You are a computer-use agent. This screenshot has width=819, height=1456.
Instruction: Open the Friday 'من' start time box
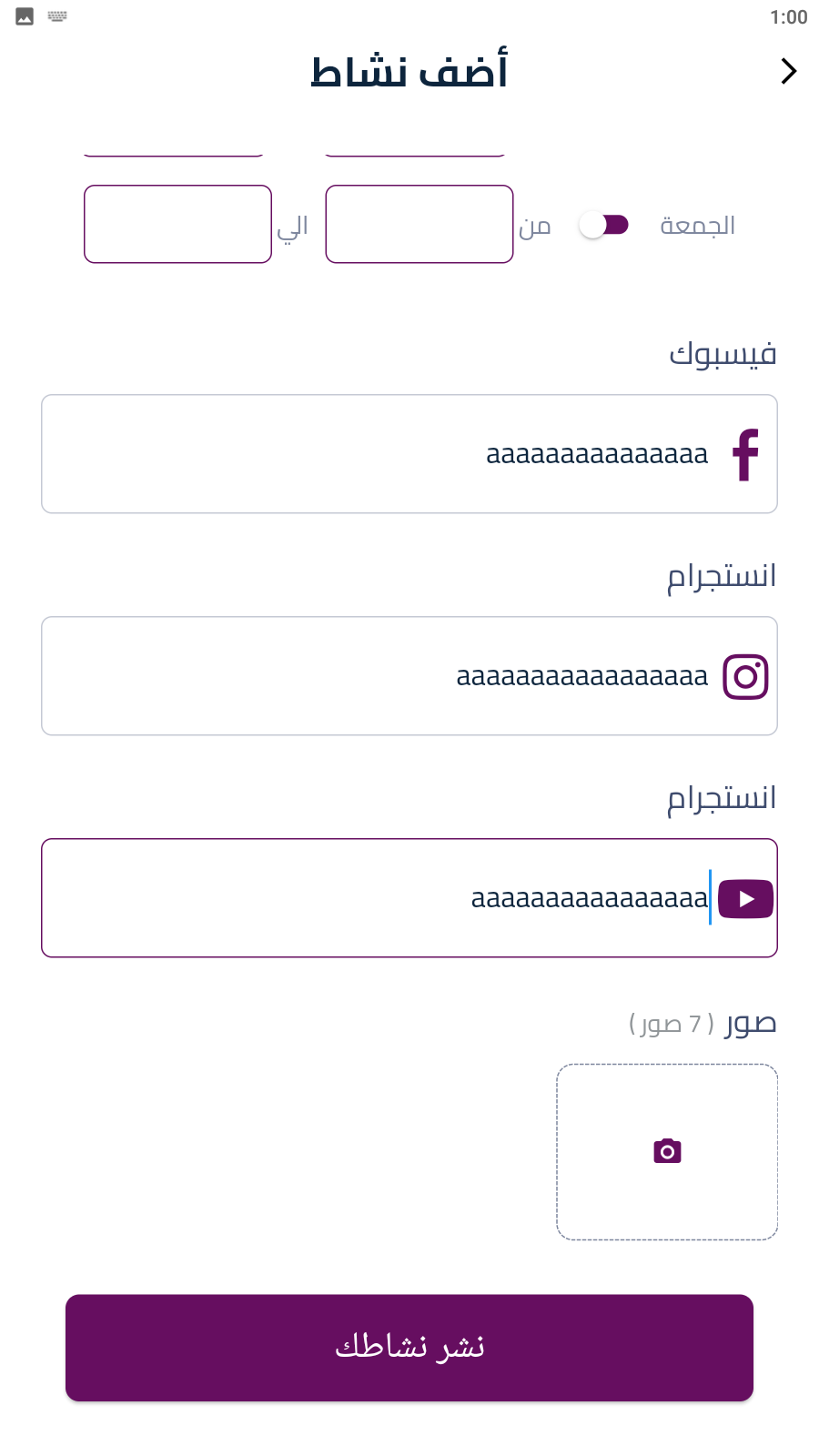(420, 224)
